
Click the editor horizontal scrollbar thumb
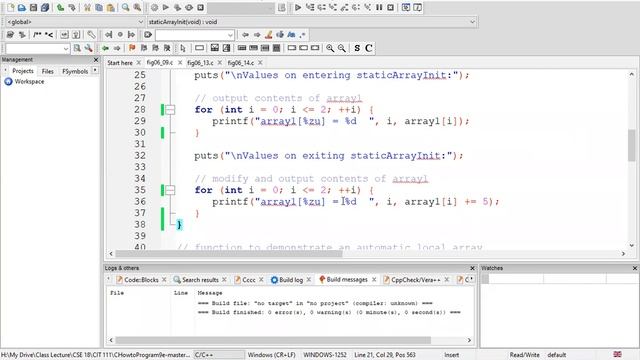coord(229,253)
